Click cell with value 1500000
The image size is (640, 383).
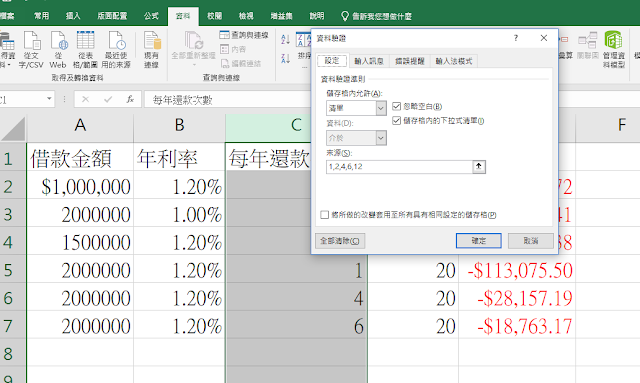(x=80, y=242)
